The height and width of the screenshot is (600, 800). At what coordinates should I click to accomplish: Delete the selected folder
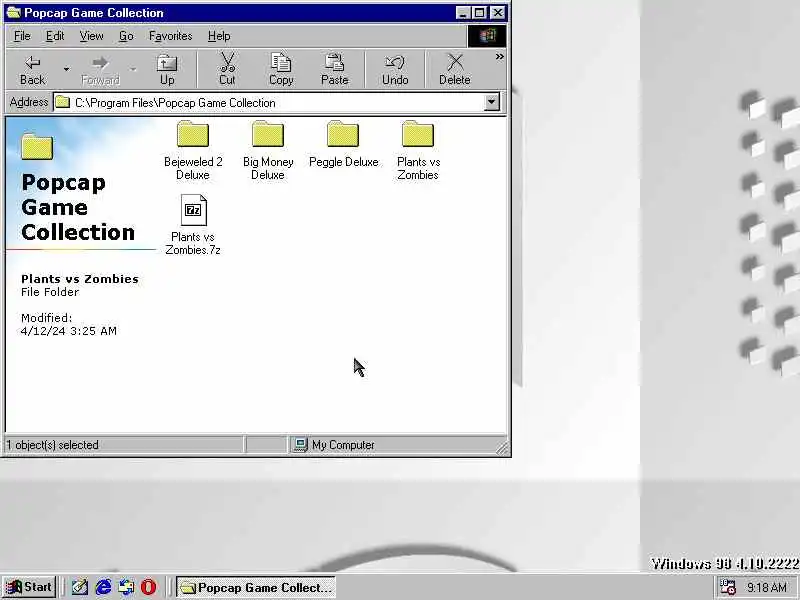[x=455, y=70]
